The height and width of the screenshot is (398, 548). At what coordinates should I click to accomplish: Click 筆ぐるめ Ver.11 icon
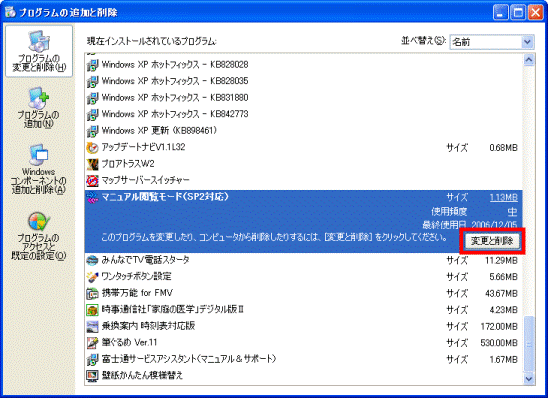point(92,342)
